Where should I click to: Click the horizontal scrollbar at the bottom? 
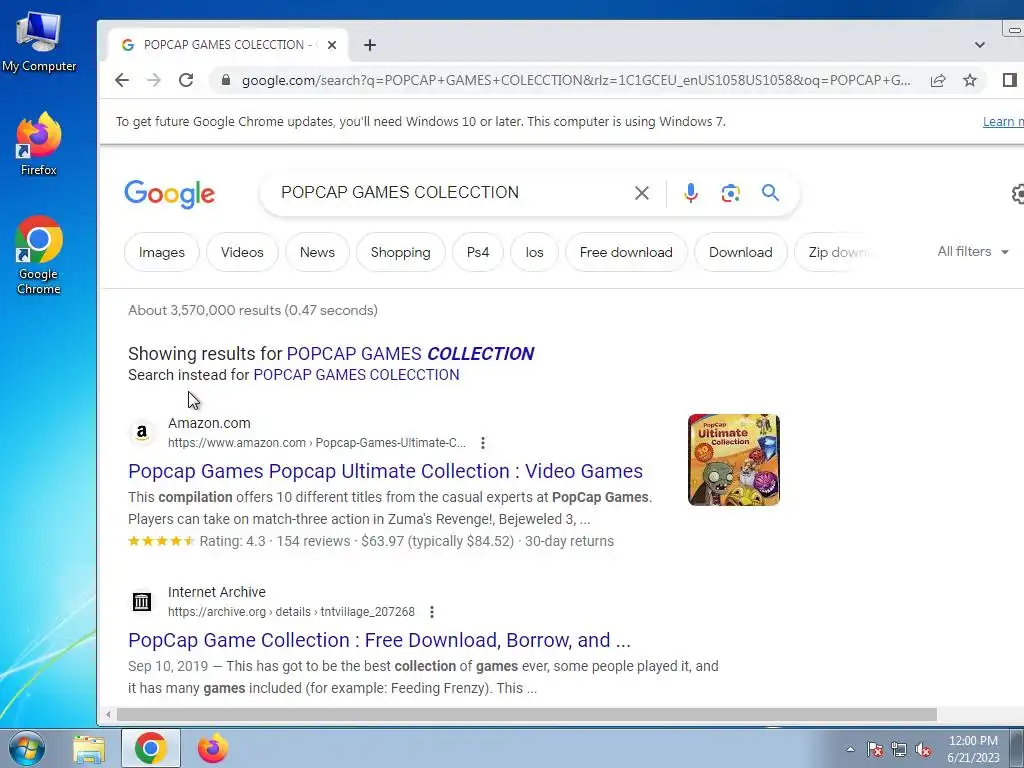526,714
